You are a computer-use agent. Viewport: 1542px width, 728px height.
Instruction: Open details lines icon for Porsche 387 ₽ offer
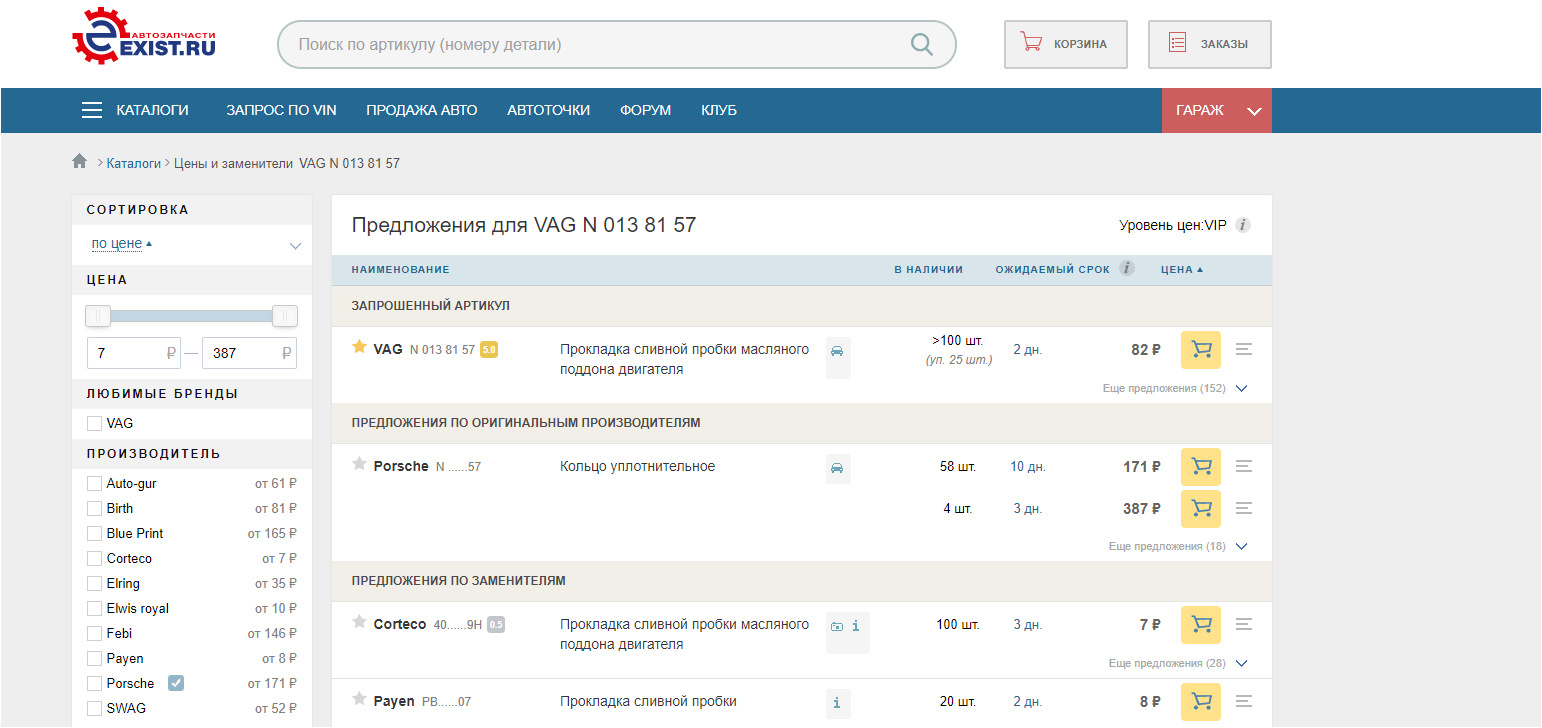[1244, 509]
